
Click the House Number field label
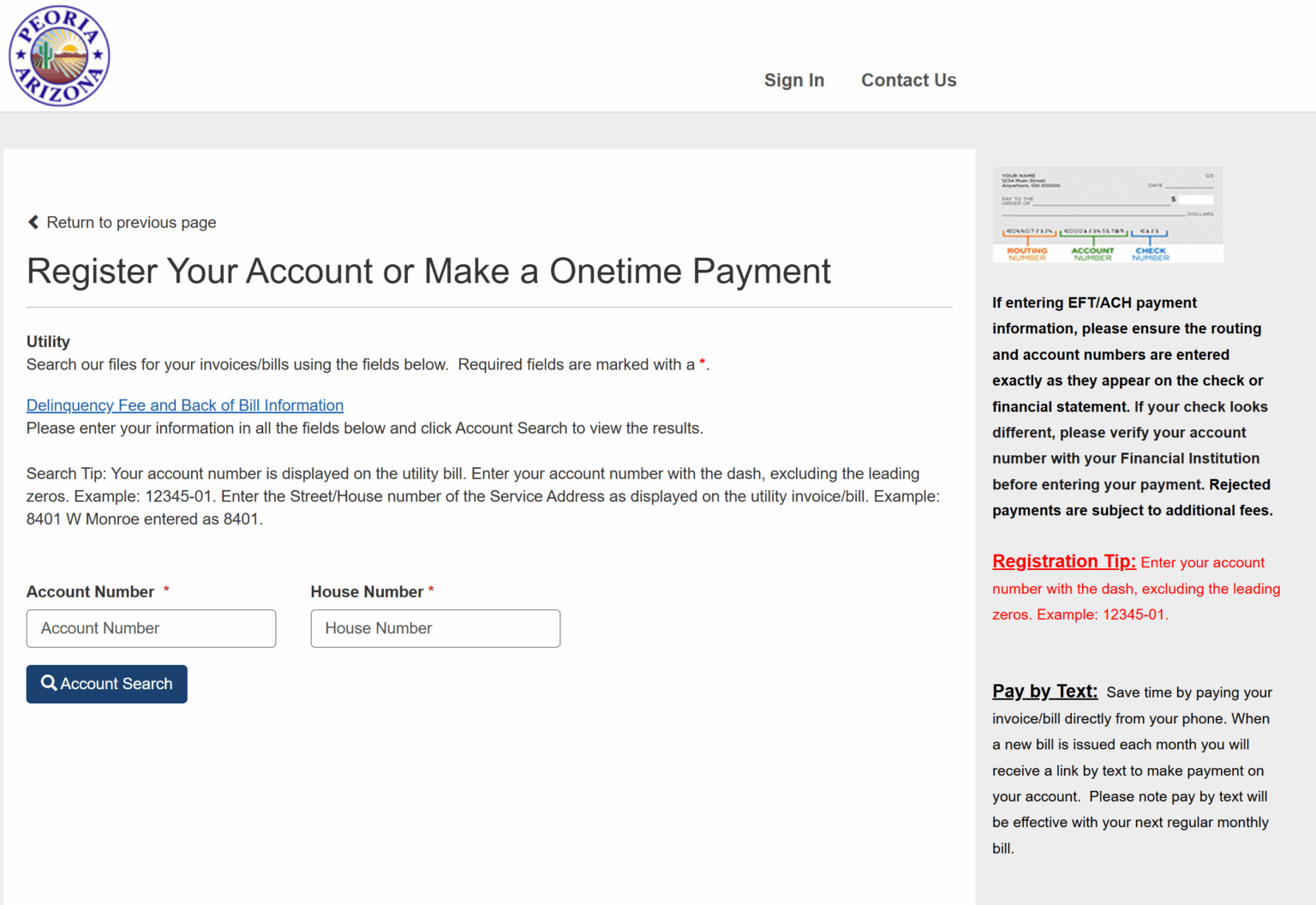click(367, 591)
